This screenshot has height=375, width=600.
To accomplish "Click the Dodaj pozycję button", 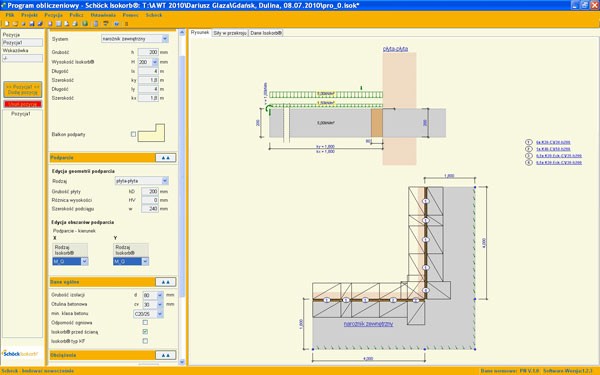I will pyautogui.click(x=23, y=90).
